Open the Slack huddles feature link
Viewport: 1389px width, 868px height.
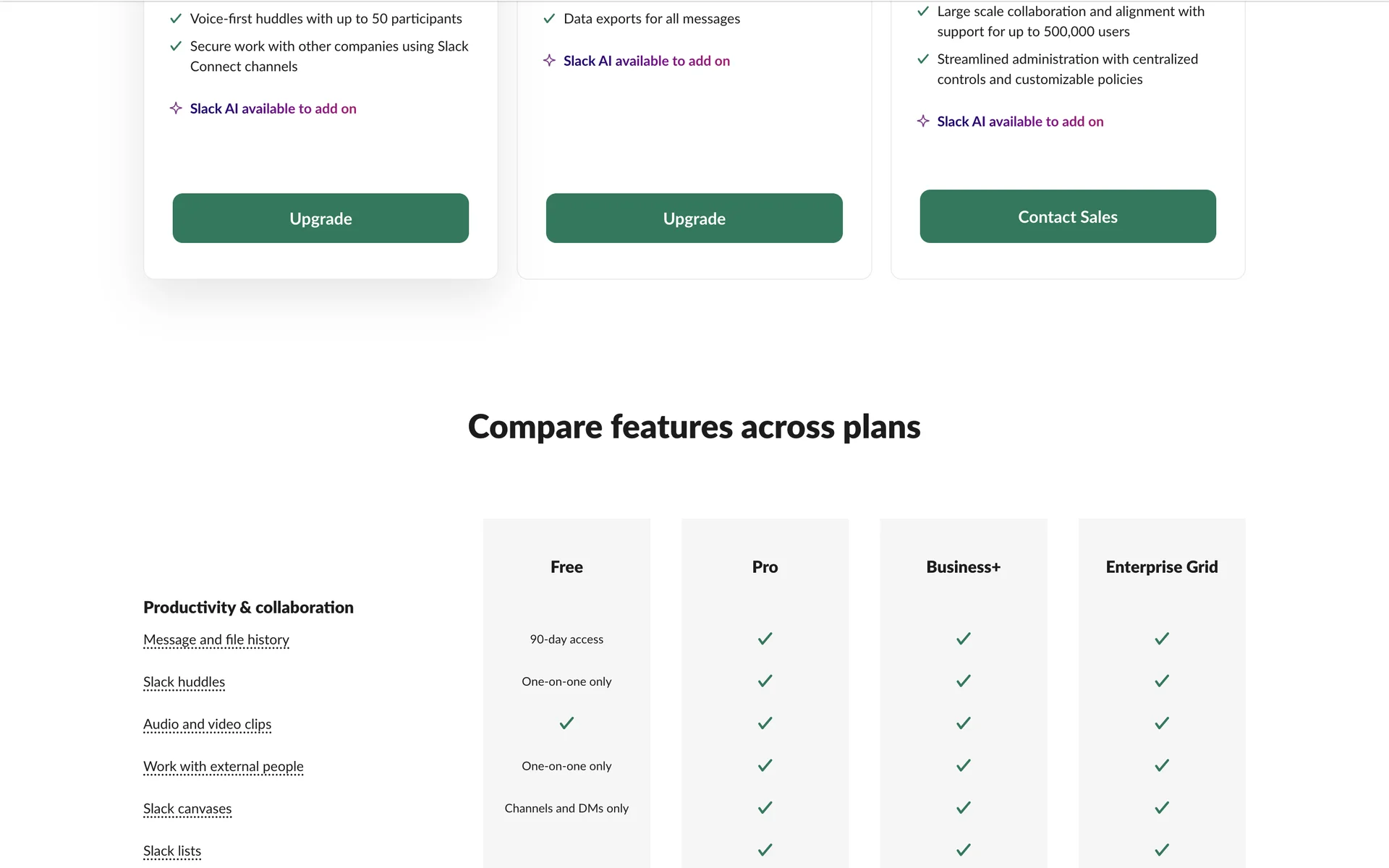tap(184, 682)
